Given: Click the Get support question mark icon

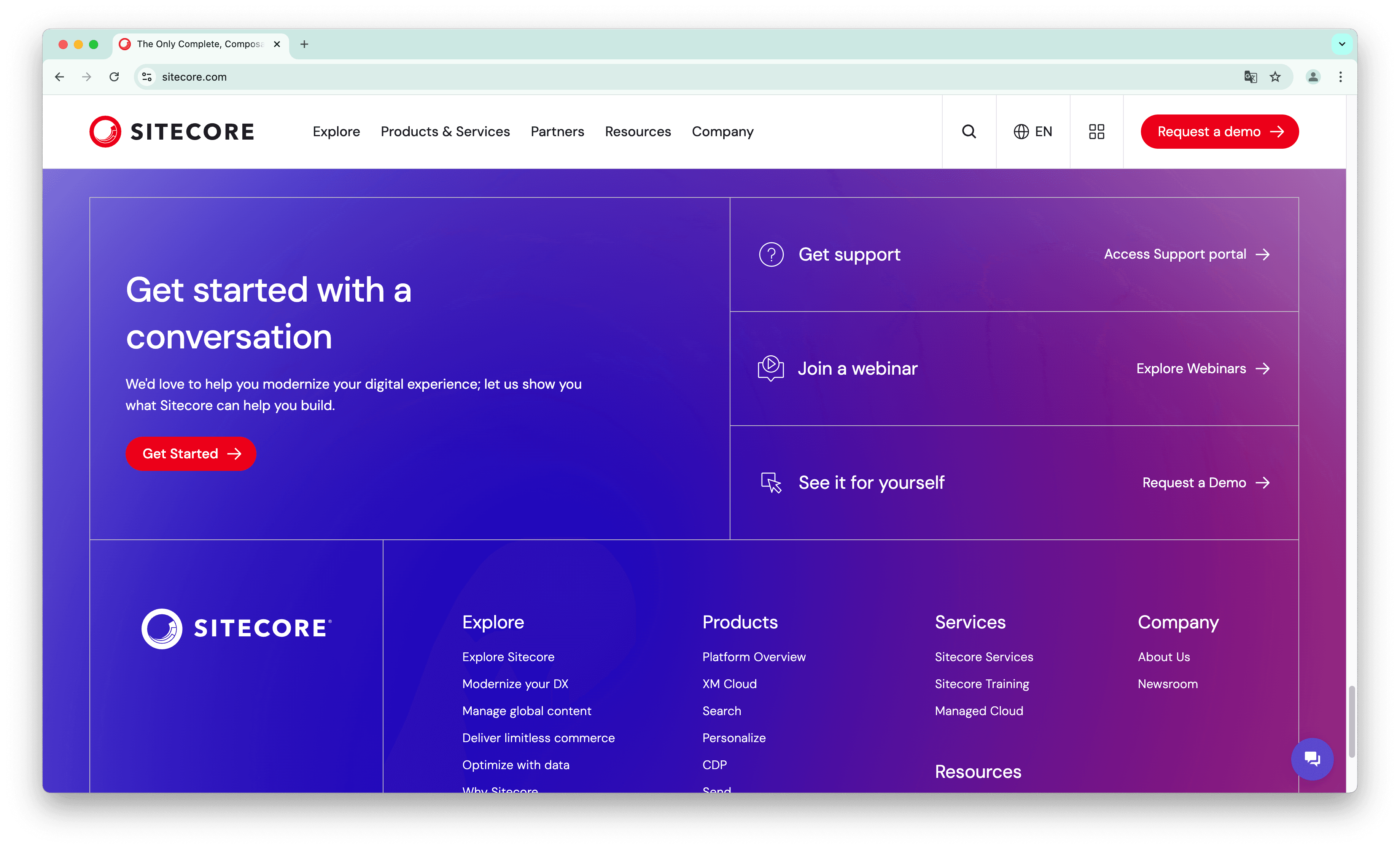Looking at the screenshot, I should point(771,254).
